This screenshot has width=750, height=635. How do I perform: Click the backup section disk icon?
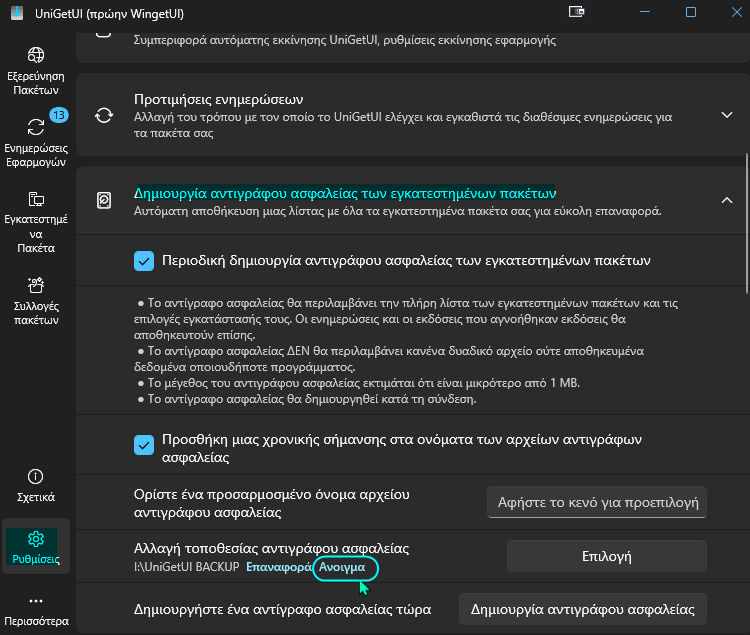(x=104, y=200)
